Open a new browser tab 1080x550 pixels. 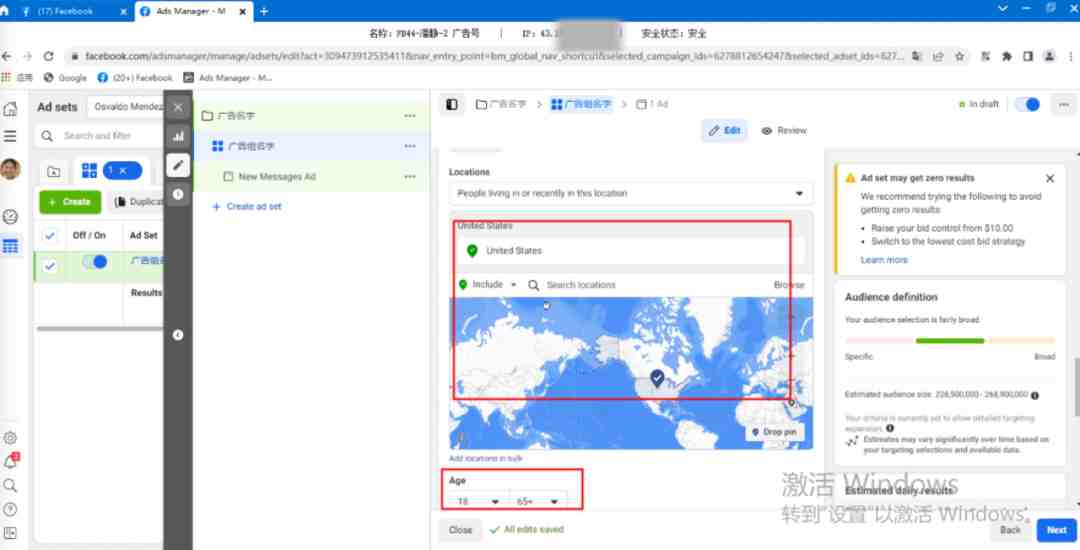tap(264, 11)
